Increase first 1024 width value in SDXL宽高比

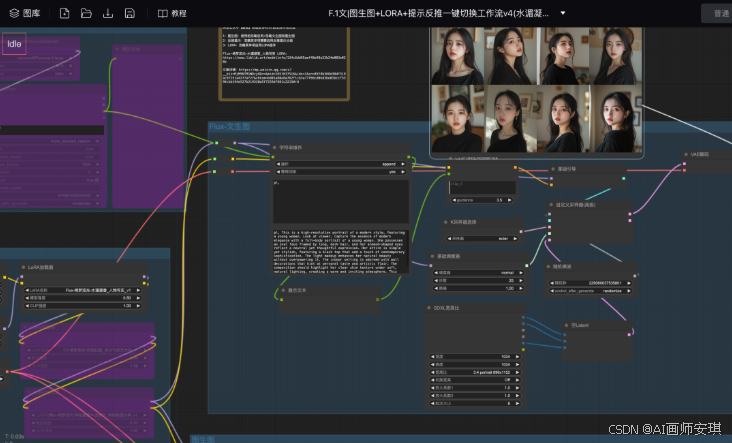click(x=517, y=357)
